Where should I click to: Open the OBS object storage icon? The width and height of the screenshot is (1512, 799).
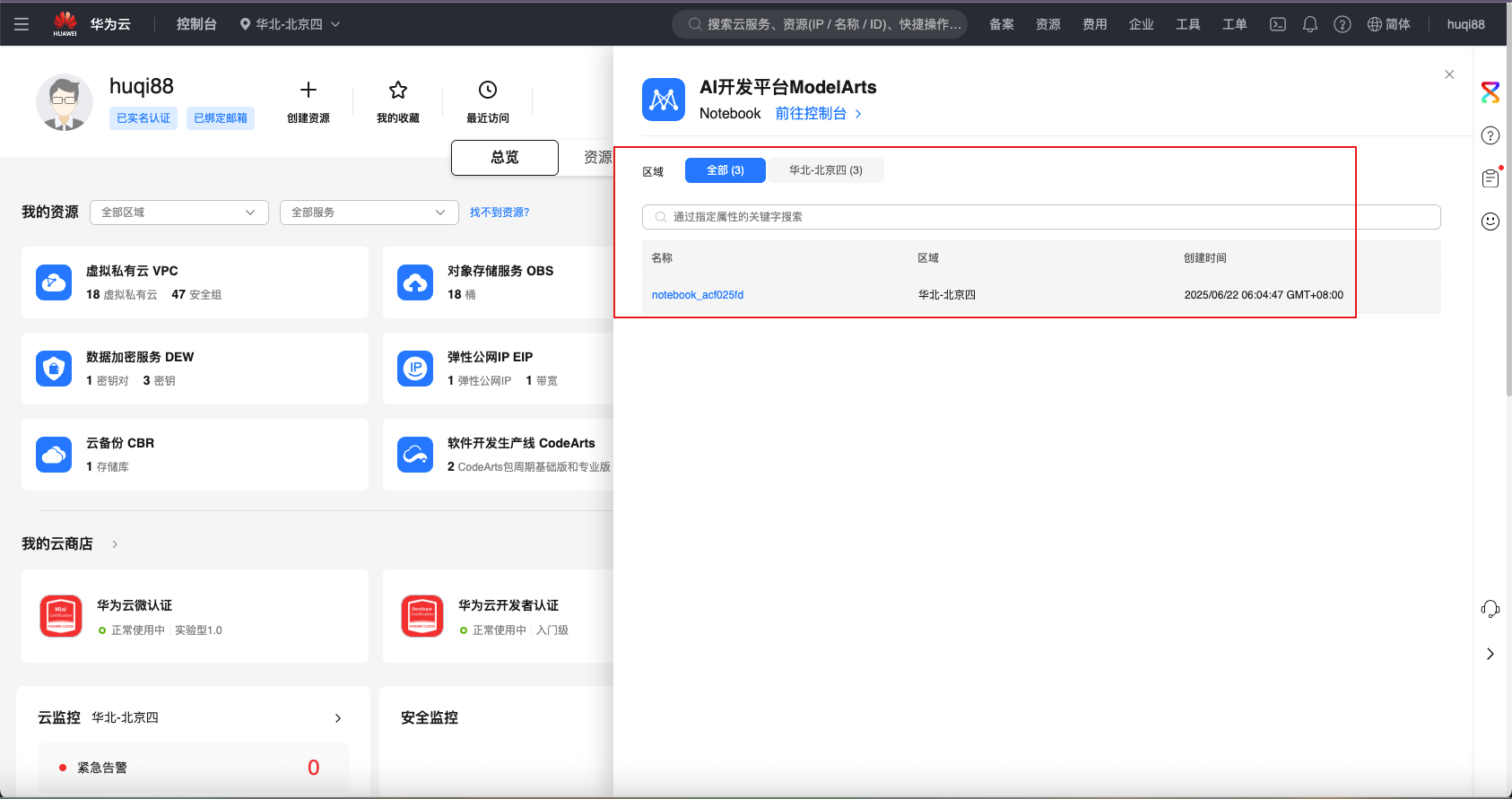click(415, 282)
